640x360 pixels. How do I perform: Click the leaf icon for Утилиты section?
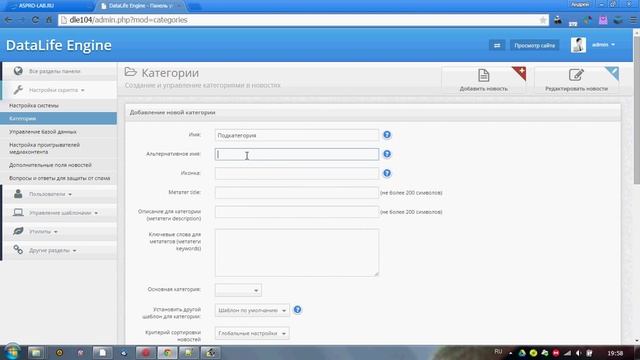[x=18, y=231]
